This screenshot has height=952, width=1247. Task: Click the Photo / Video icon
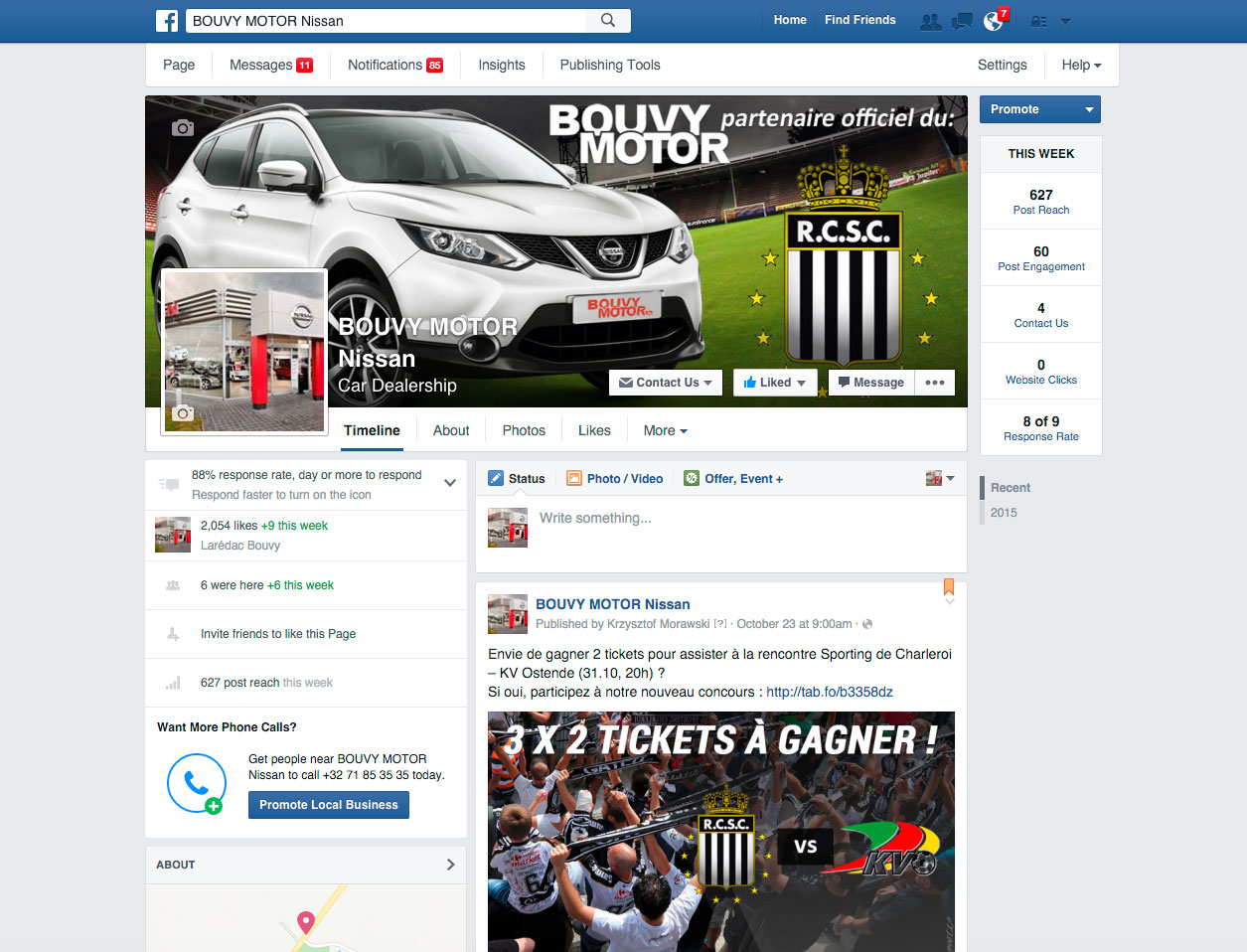coord(574,478)
